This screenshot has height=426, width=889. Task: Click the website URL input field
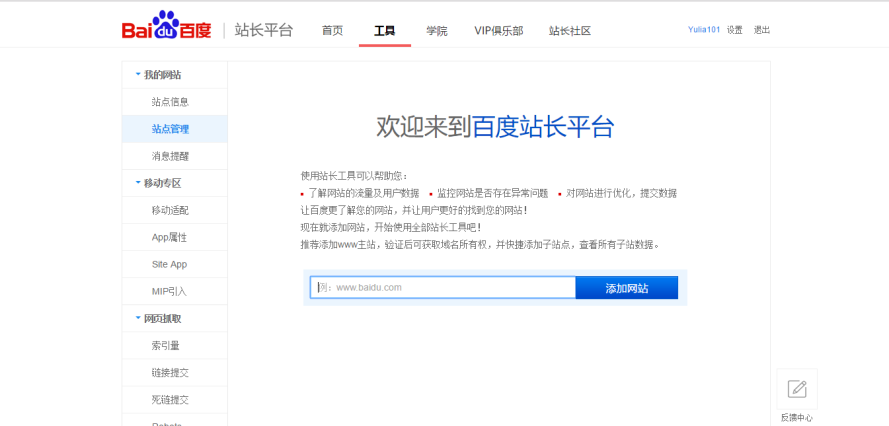pos(443,288)
